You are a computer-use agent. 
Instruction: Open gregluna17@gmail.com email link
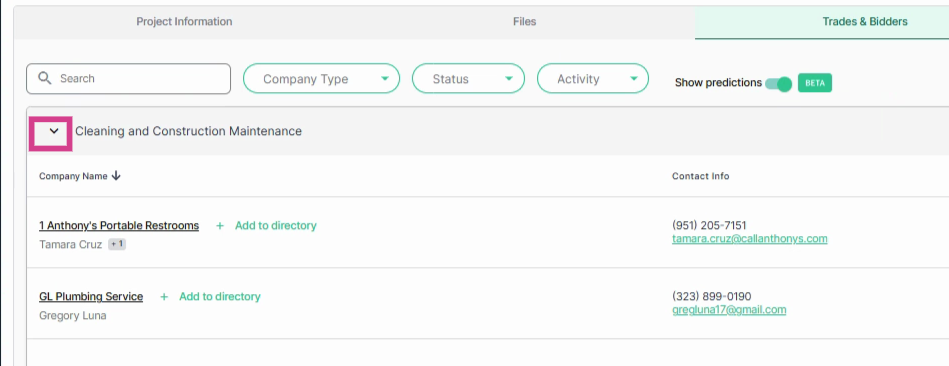[729, 310]
